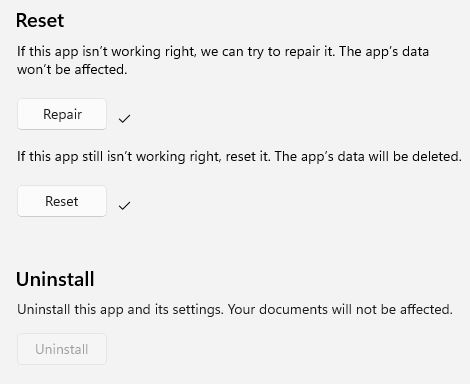Click the checkmark icon beside Repair
Screen dimensions: 470x384
[124, 118]
